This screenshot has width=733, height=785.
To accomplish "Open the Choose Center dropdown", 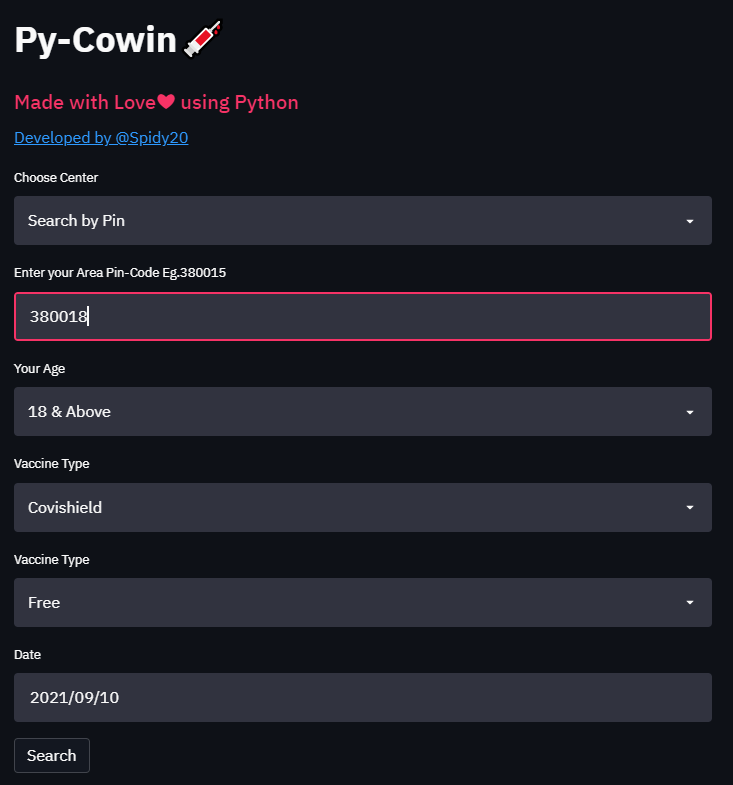I will click(x=362, y=221).
